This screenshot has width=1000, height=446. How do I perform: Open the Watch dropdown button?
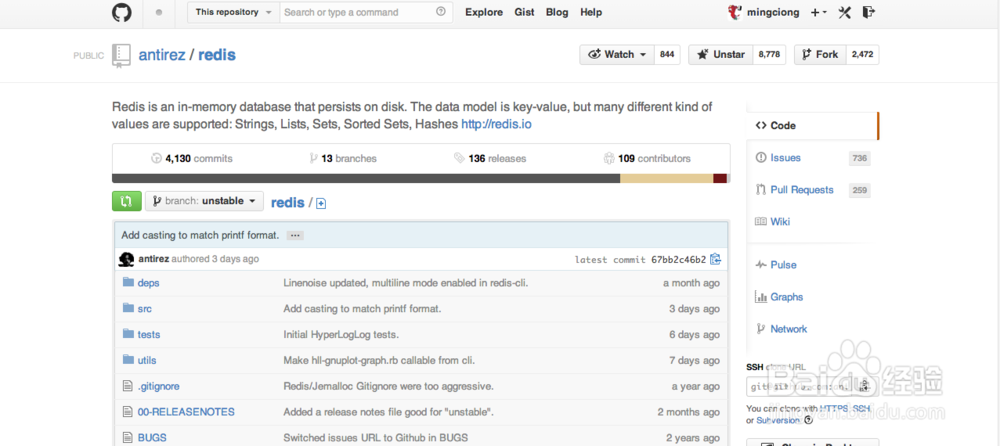point(617,55)
